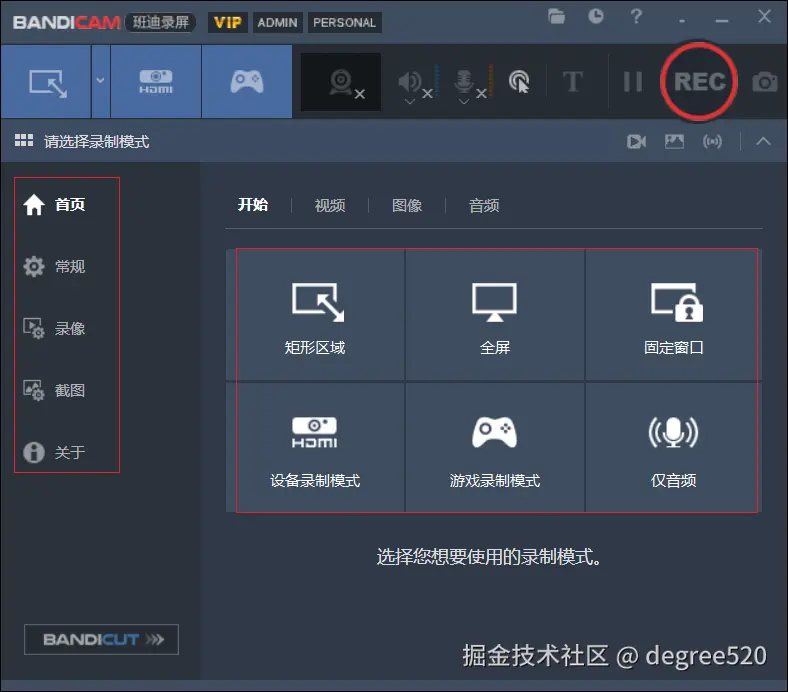788x692 pixels.
Task: Open 关于 about section in sidebar
Action: pyautogui.click(x=55, y=452)
